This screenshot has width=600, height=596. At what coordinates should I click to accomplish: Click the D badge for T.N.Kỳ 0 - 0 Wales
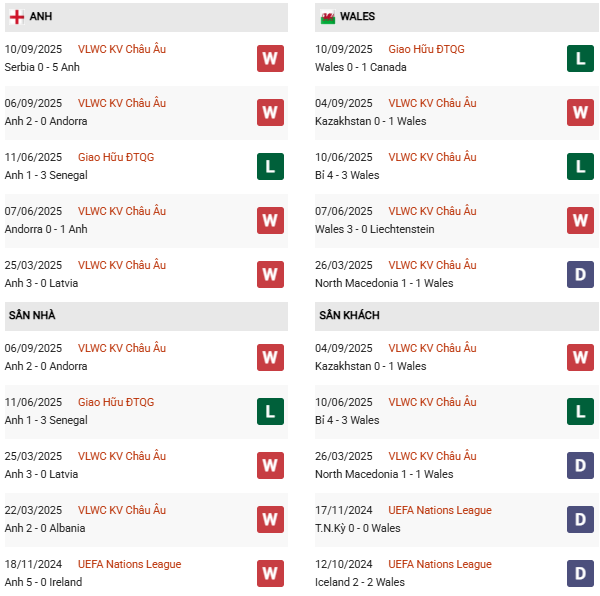pos(581,519)
